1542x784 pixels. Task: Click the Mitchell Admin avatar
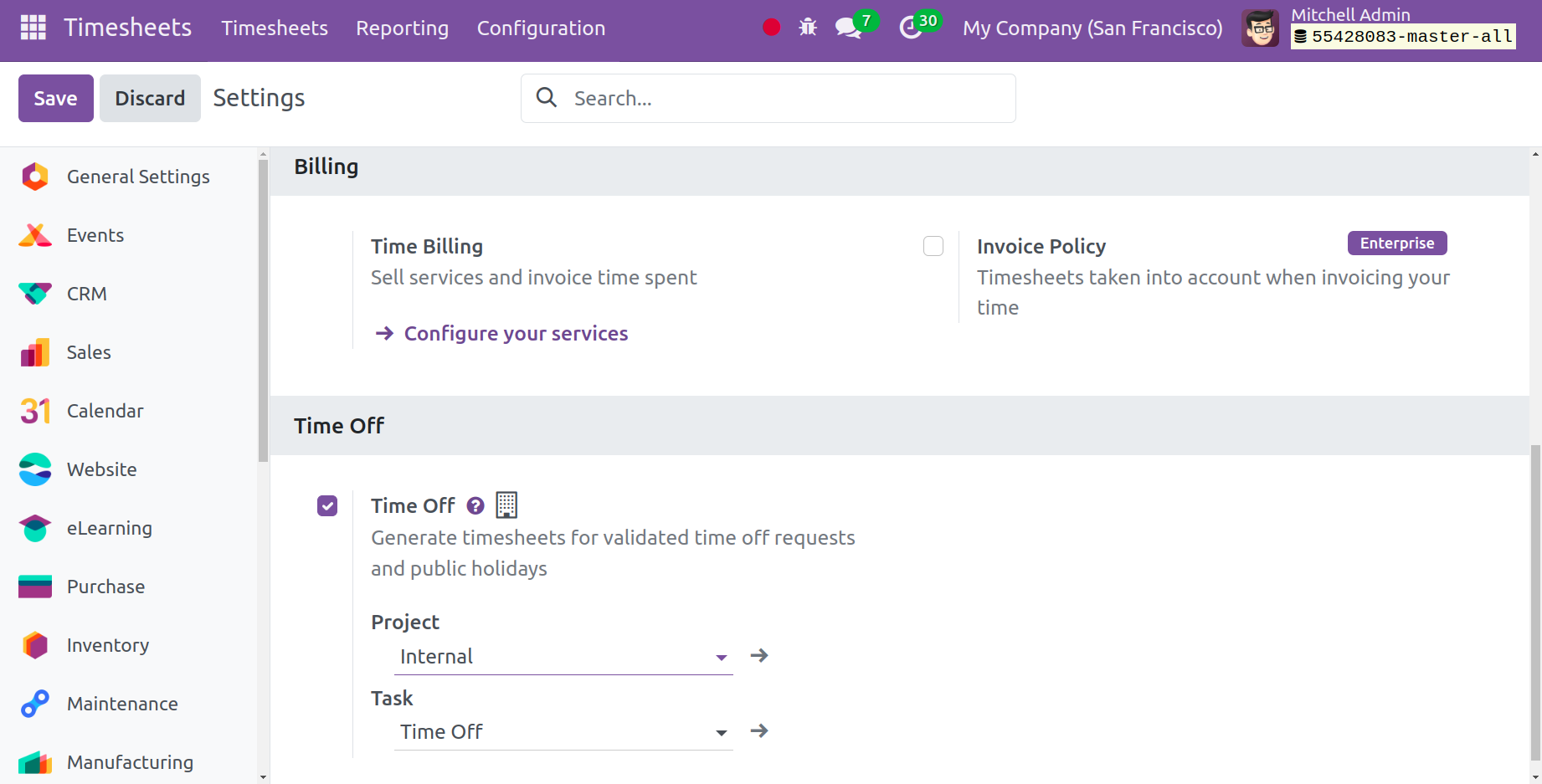pos(1260,28)
